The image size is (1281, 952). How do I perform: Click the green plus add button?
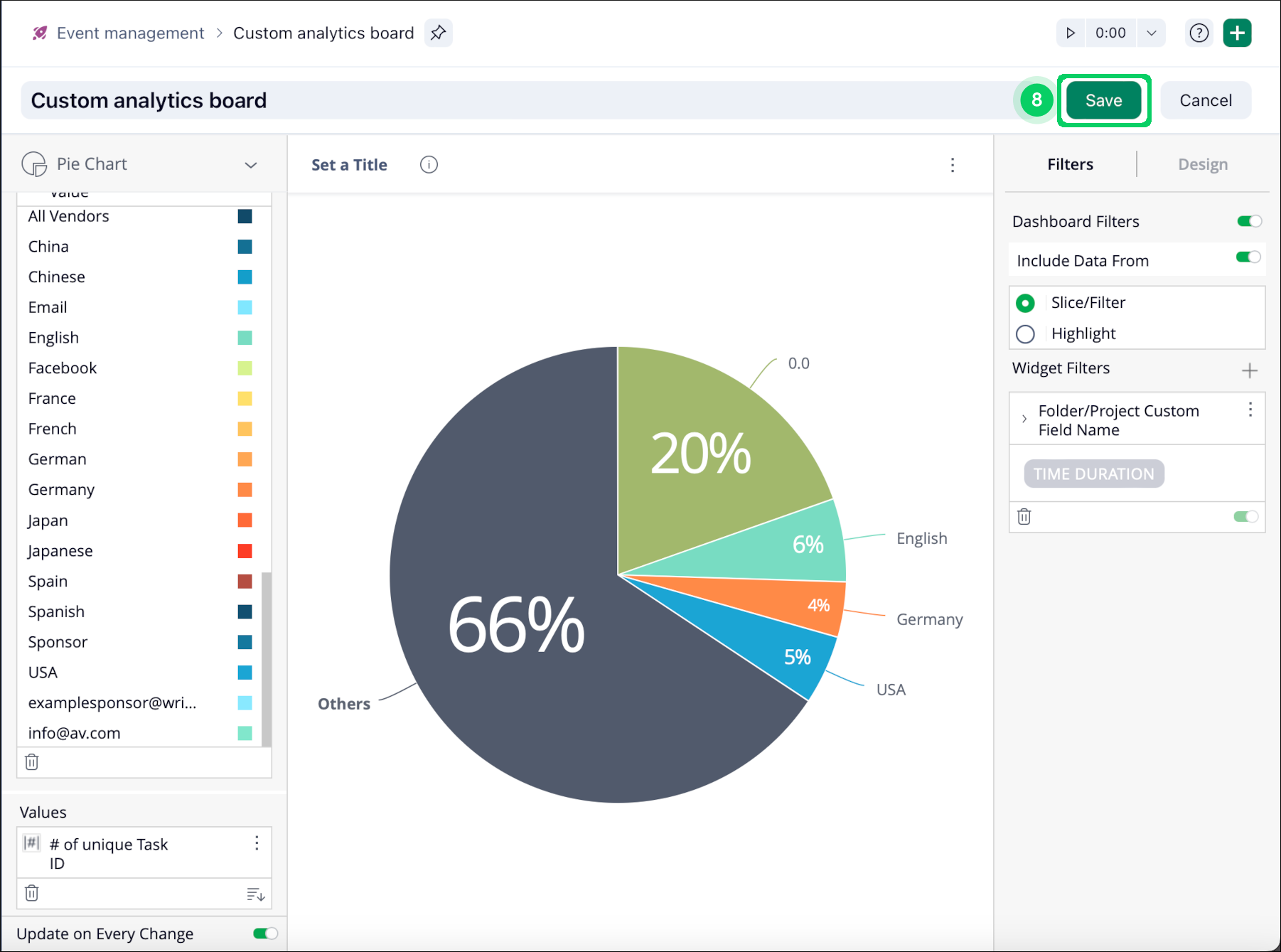point(1237,33)
